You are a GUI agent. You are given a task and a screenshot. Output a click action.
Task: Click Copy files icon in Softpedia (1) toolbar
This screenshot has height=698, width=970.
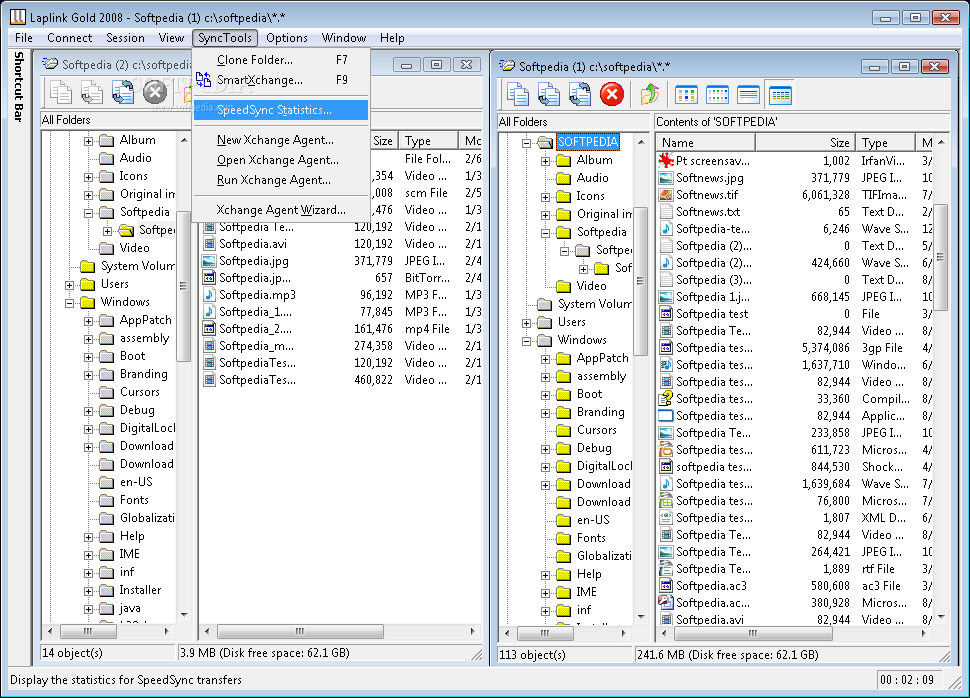click(x=518, y=95)
